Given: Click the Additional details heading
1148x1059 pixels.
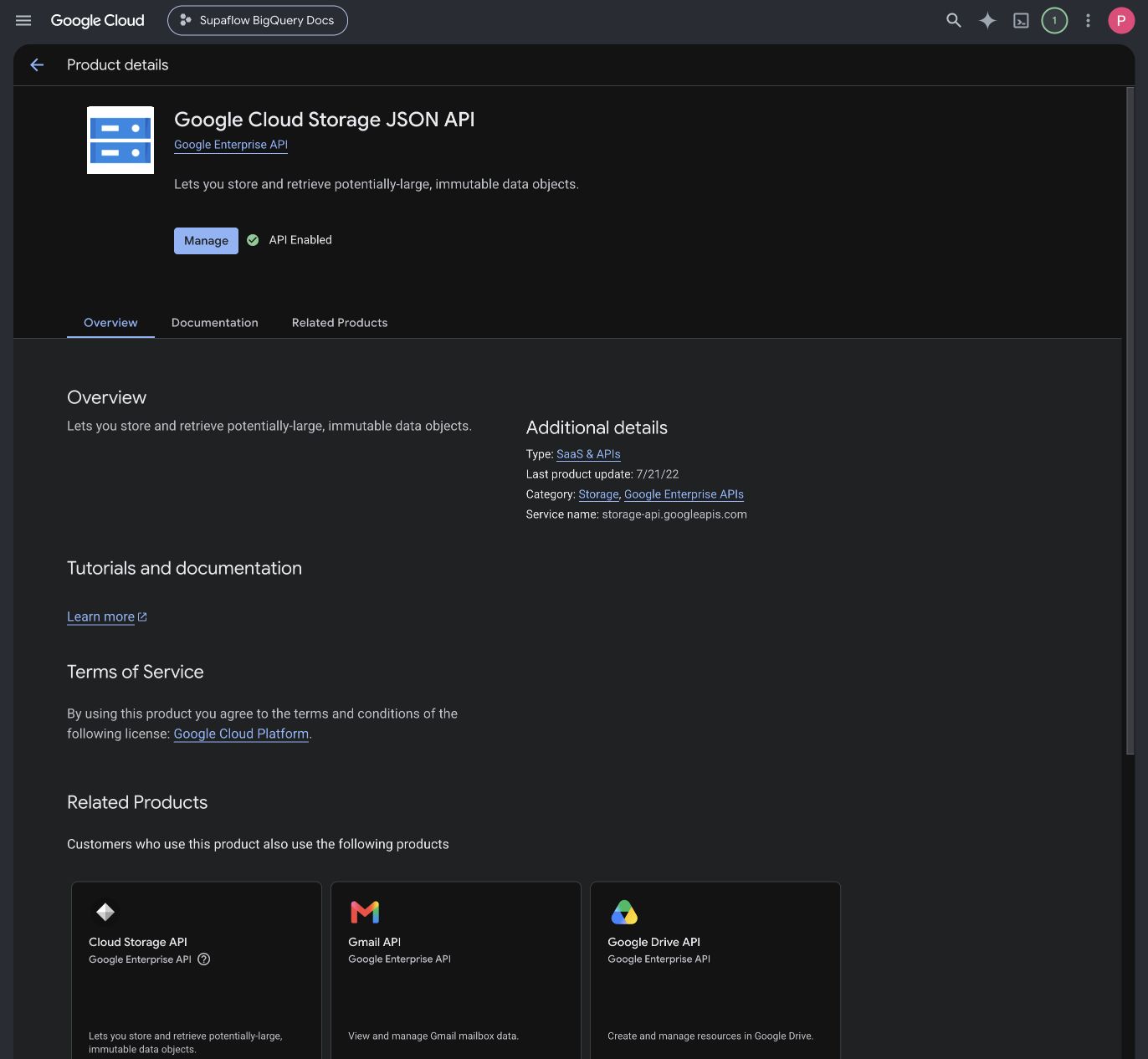Looking at the screenshot, I should (x=597, y=427).
